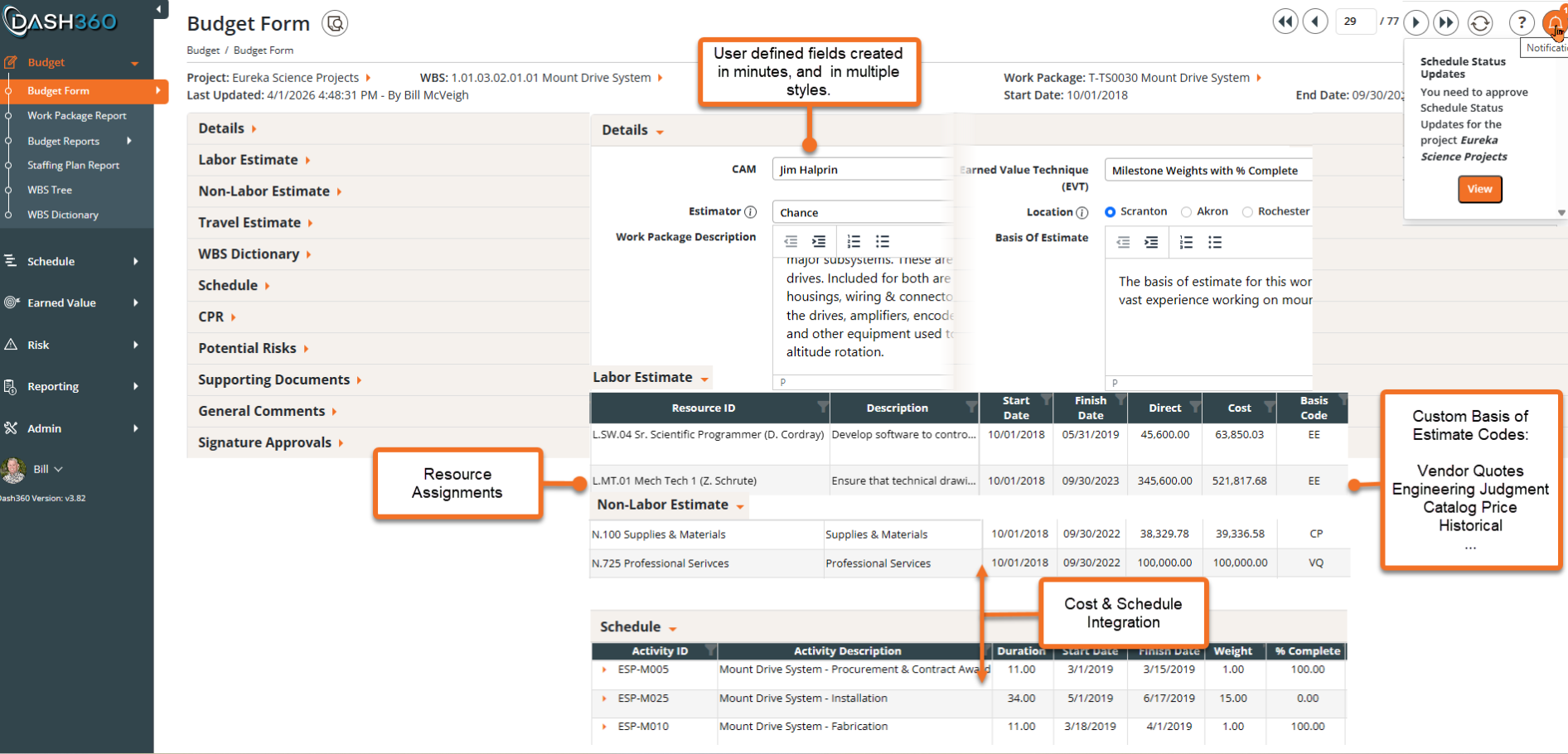The height and width of the screenshot is (754, 1568).
Task: Open Work Package Report in sidebar
Action: pos(76,115)
